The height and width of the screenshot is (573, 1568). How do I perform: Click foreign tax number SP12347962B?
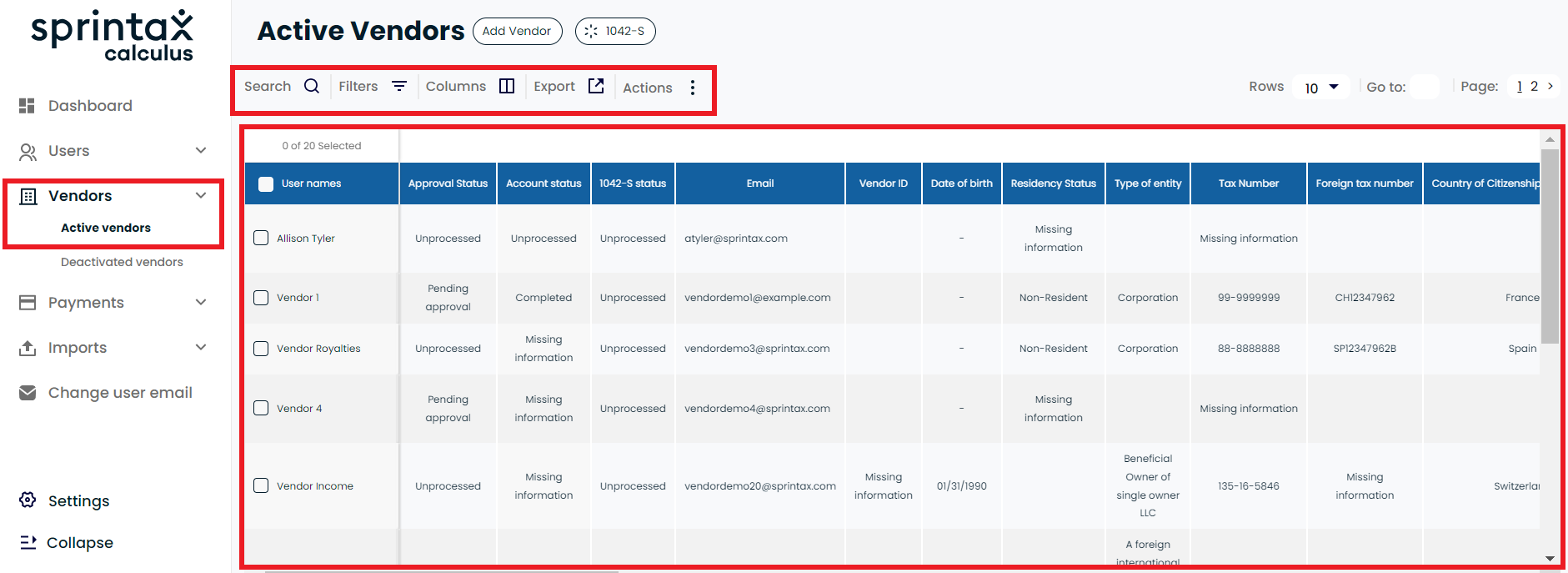pos(1365,349)
